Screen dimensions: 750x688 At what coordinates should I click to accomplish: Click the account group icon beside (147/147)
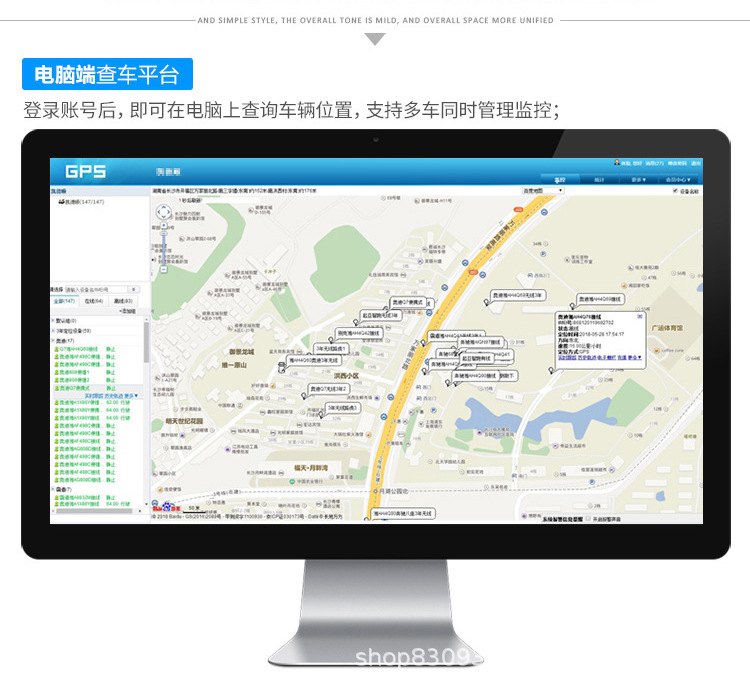coord(61,202)
